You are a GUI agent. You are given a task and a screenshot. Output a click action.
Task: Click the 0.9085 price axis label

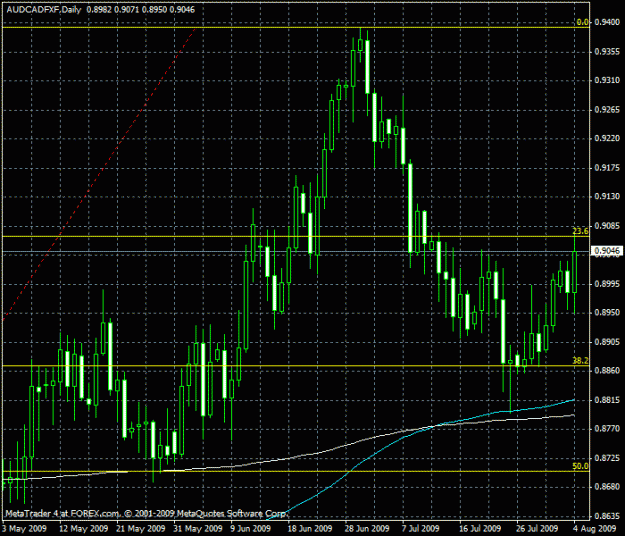click(x=607, y=226)
